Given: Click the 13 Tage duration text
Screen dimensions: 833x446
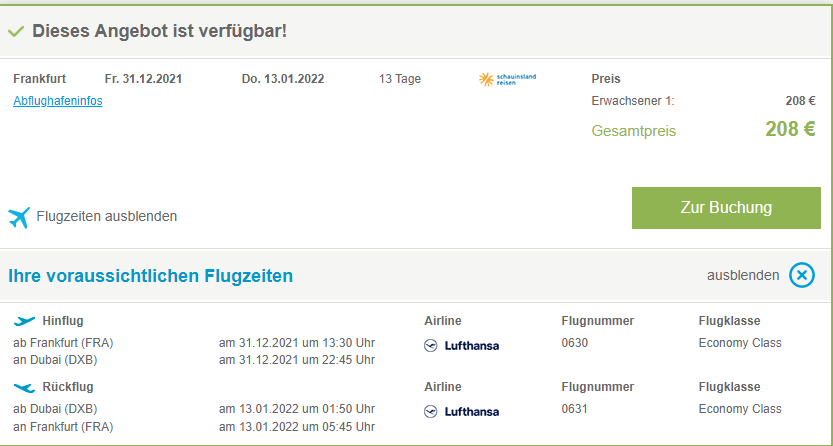Looking at the screenshot, I should pos(400,79).
